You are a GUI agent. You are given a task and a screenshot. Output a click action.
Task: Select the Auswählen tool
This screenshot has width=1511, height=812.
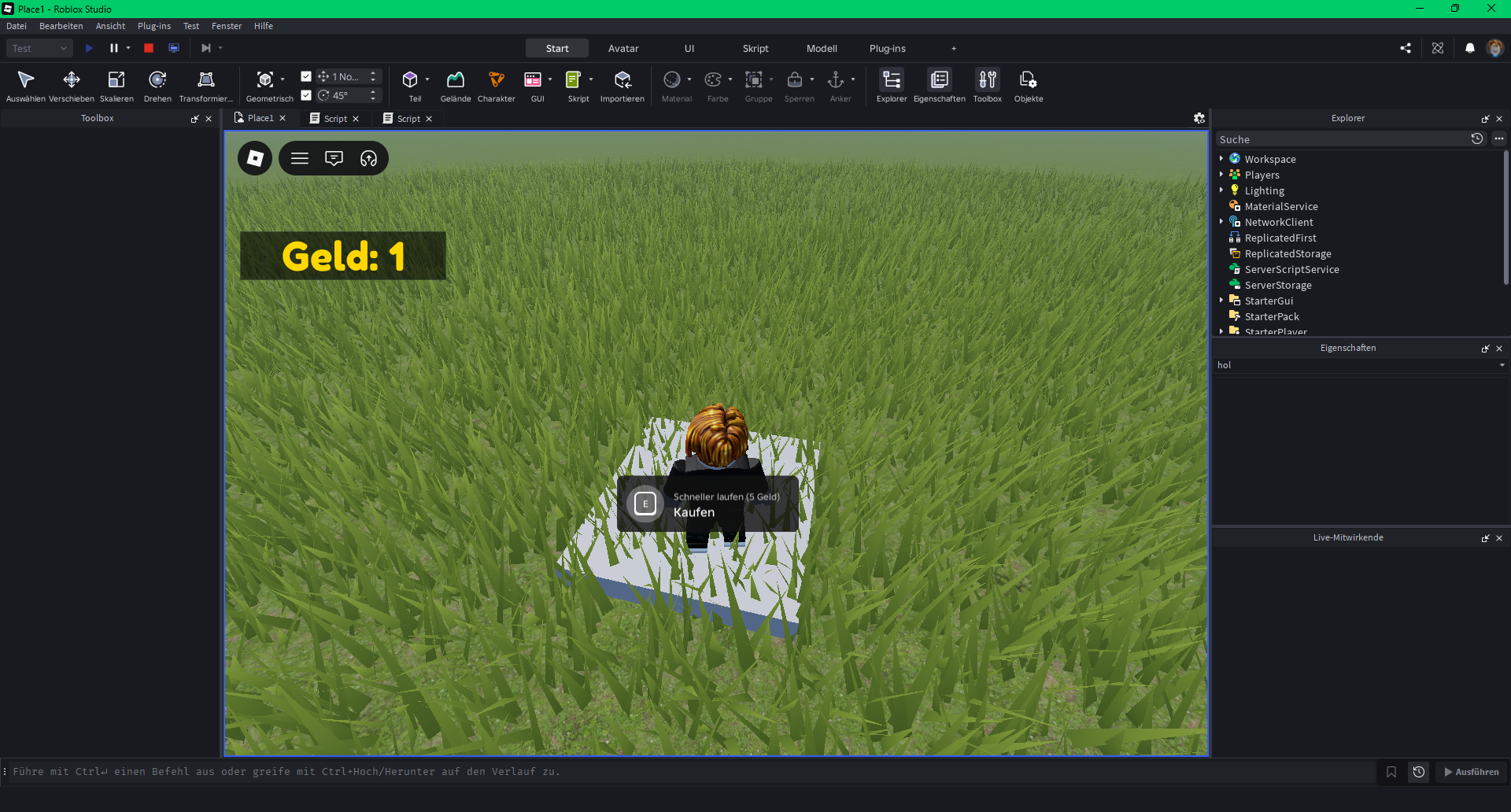[x=26, y=86]
